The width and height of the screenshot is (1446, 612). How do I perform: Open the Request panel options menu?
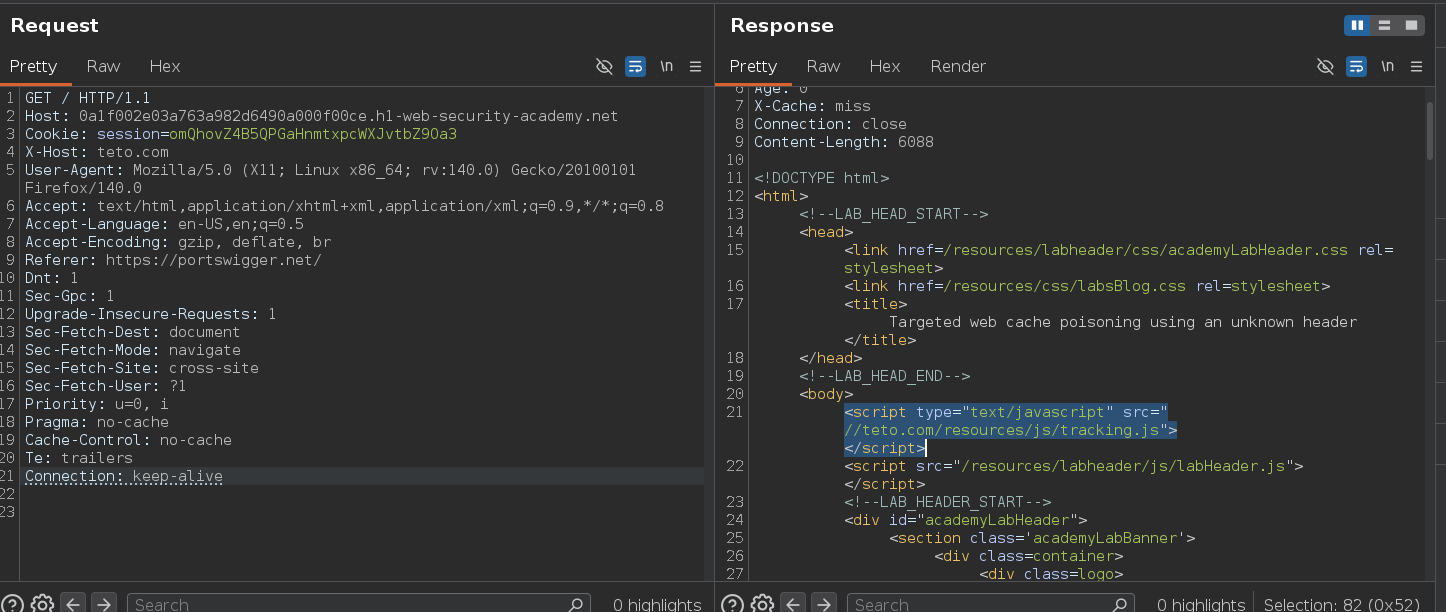695,67
